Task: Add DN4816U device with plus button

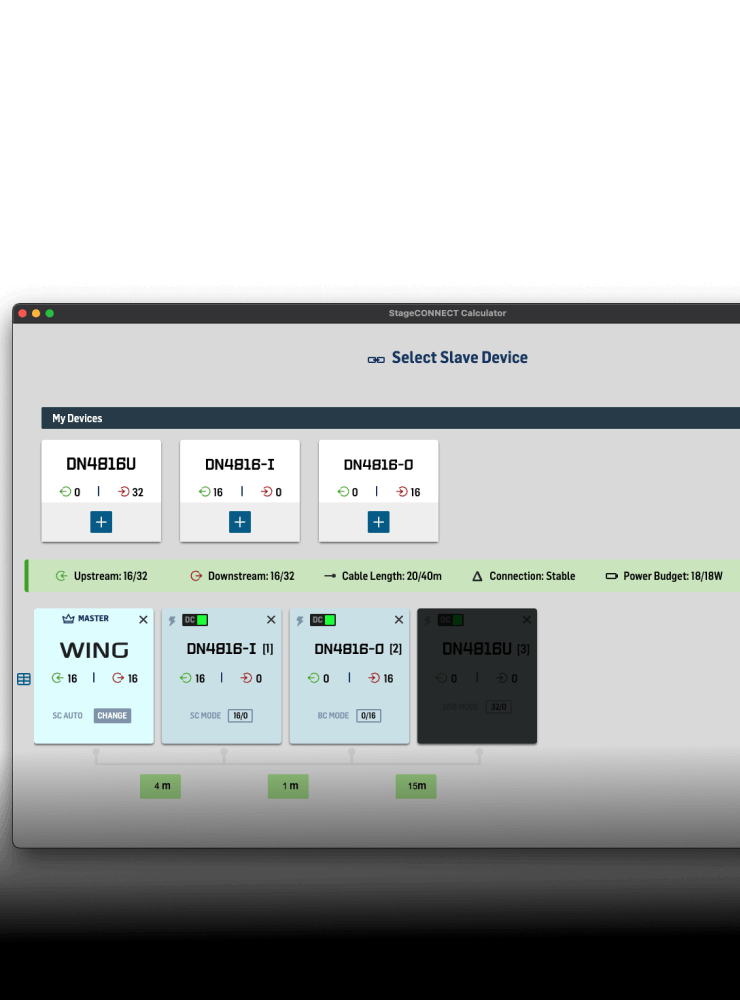Action: pos(101,522)
